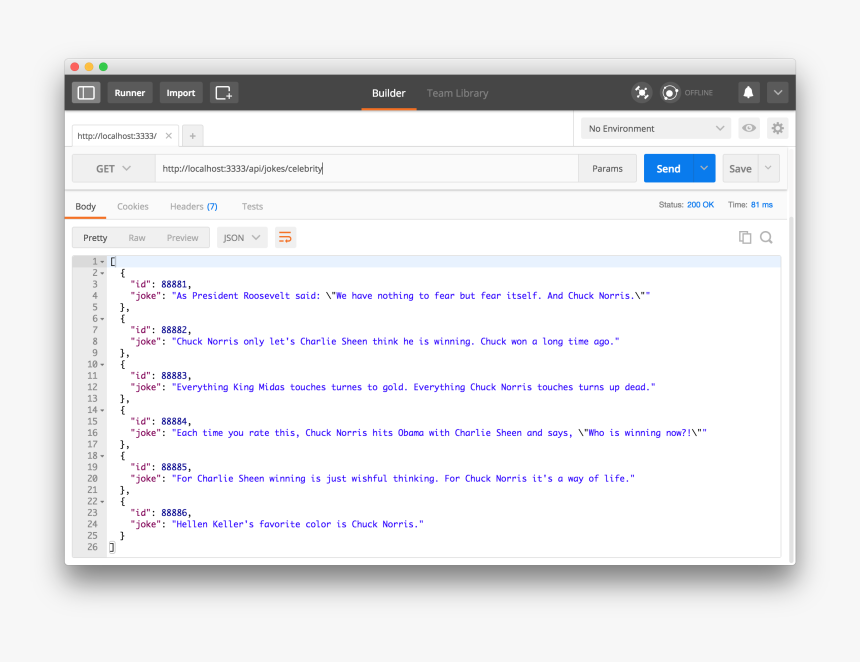Click the joke text about King Midas
This screenshot has height=662, width=860.
click(414, 387)
